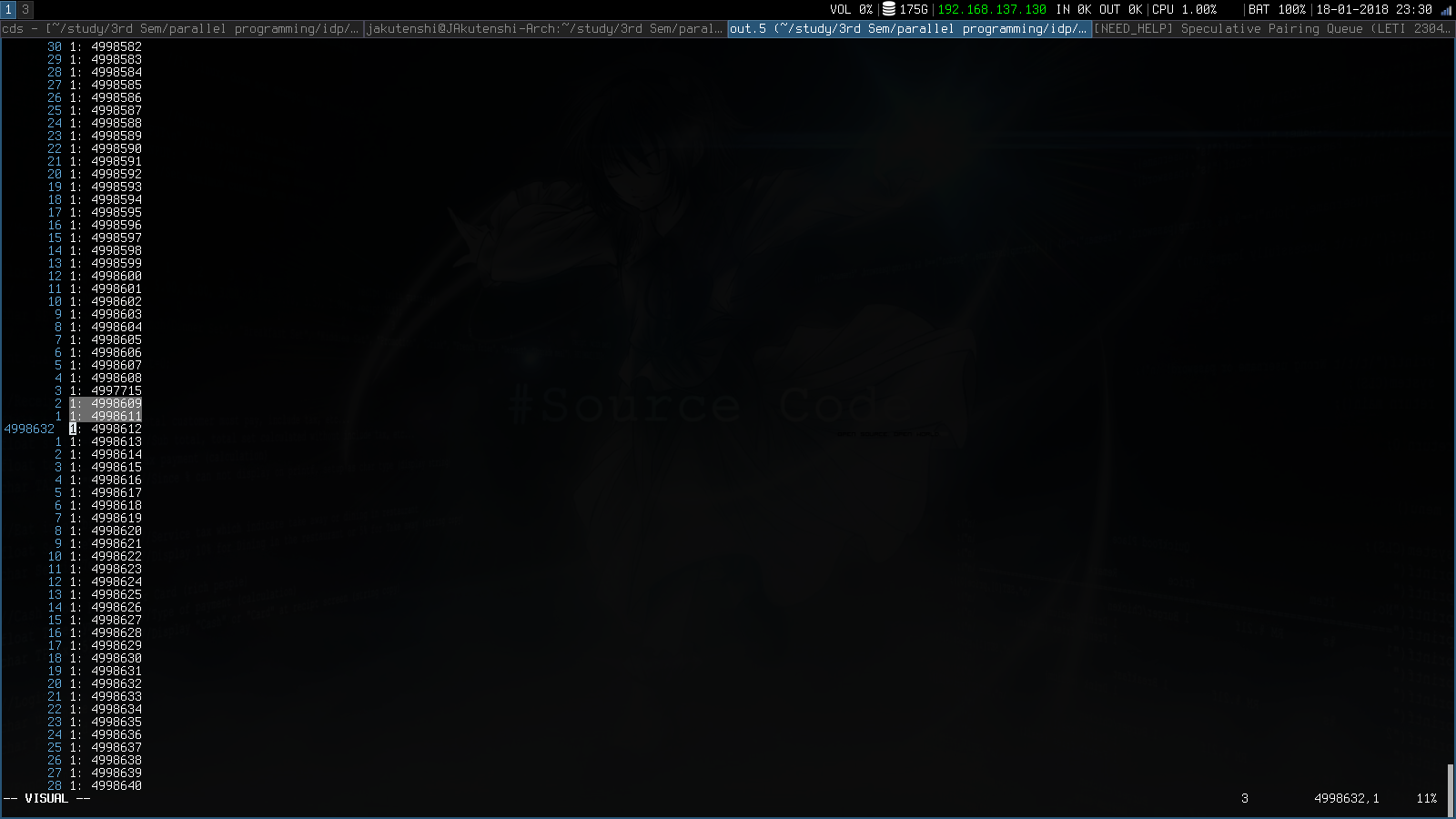1456x819 pixels.
Task: Click the disk storage icon beside 175G
Action: pyautogui.click(x=889, y=9)
